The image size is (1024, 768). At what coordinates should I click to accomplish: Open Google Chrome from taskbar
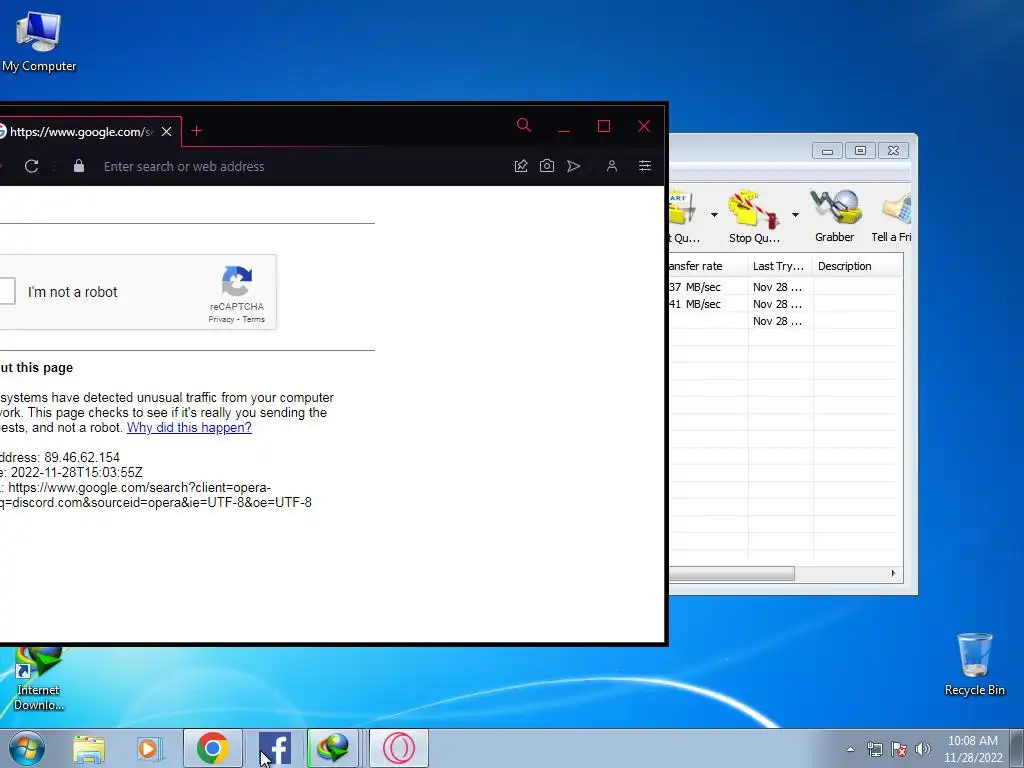click(212, 748)
